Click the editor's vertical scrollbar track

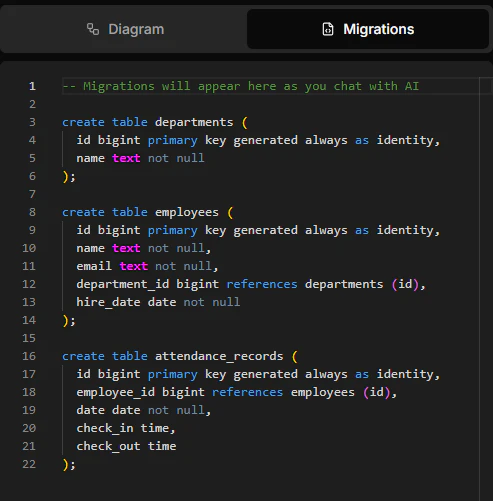(x=486, y=288)
